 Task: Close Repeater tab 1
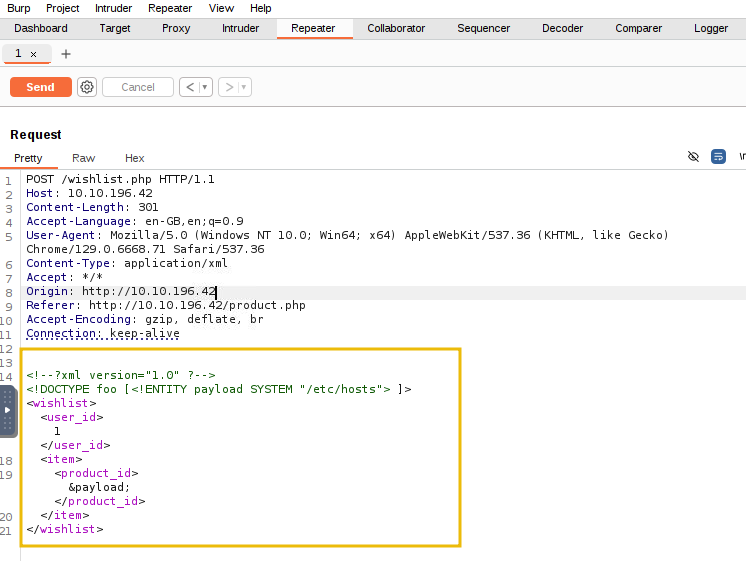pos(33,54)
